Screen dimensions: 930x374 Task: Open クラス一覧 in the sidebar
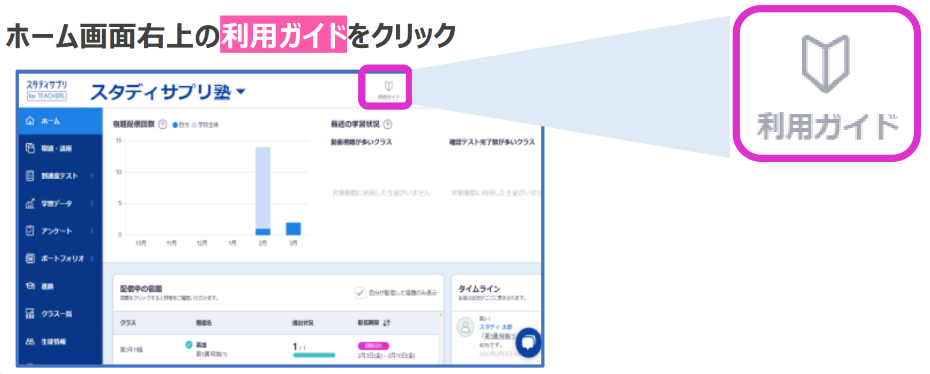[60, 314]
